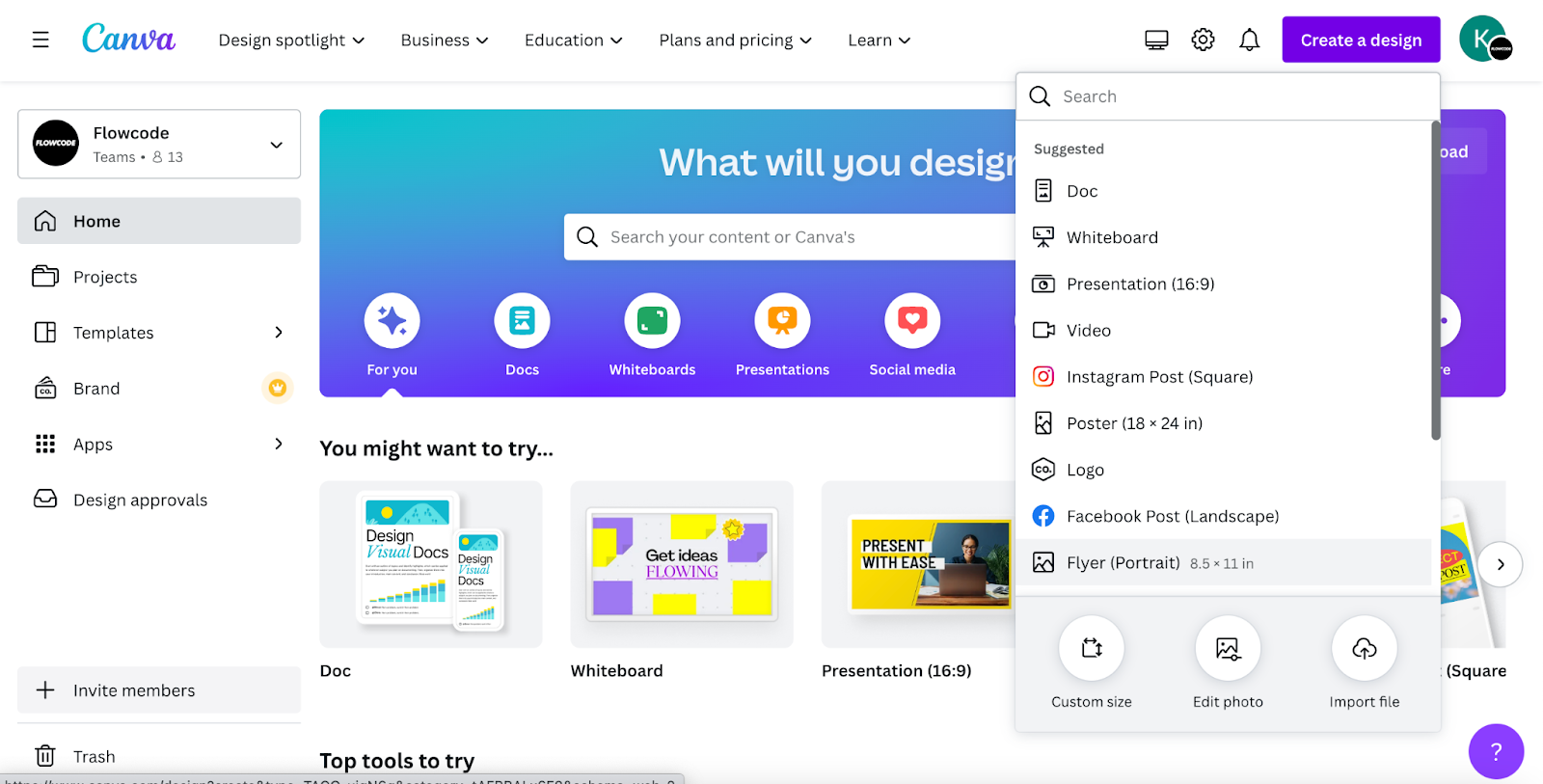Open the Whiteboard template thumbnail

coord(682,564)
